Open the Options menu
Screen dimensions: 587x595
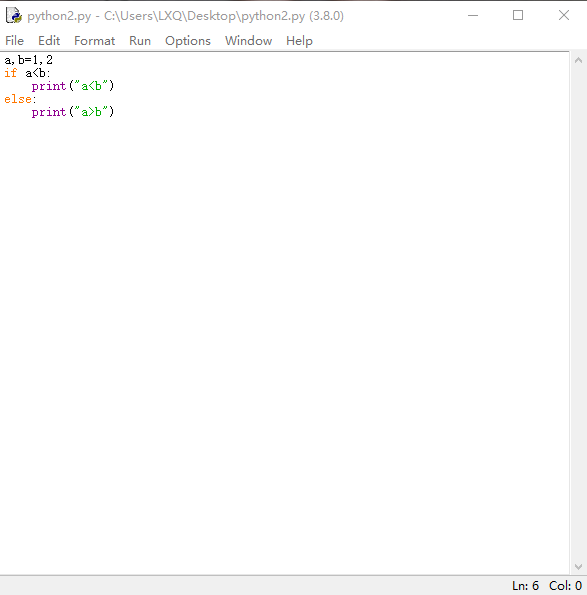pyautogui.click(x=188, y=41)
